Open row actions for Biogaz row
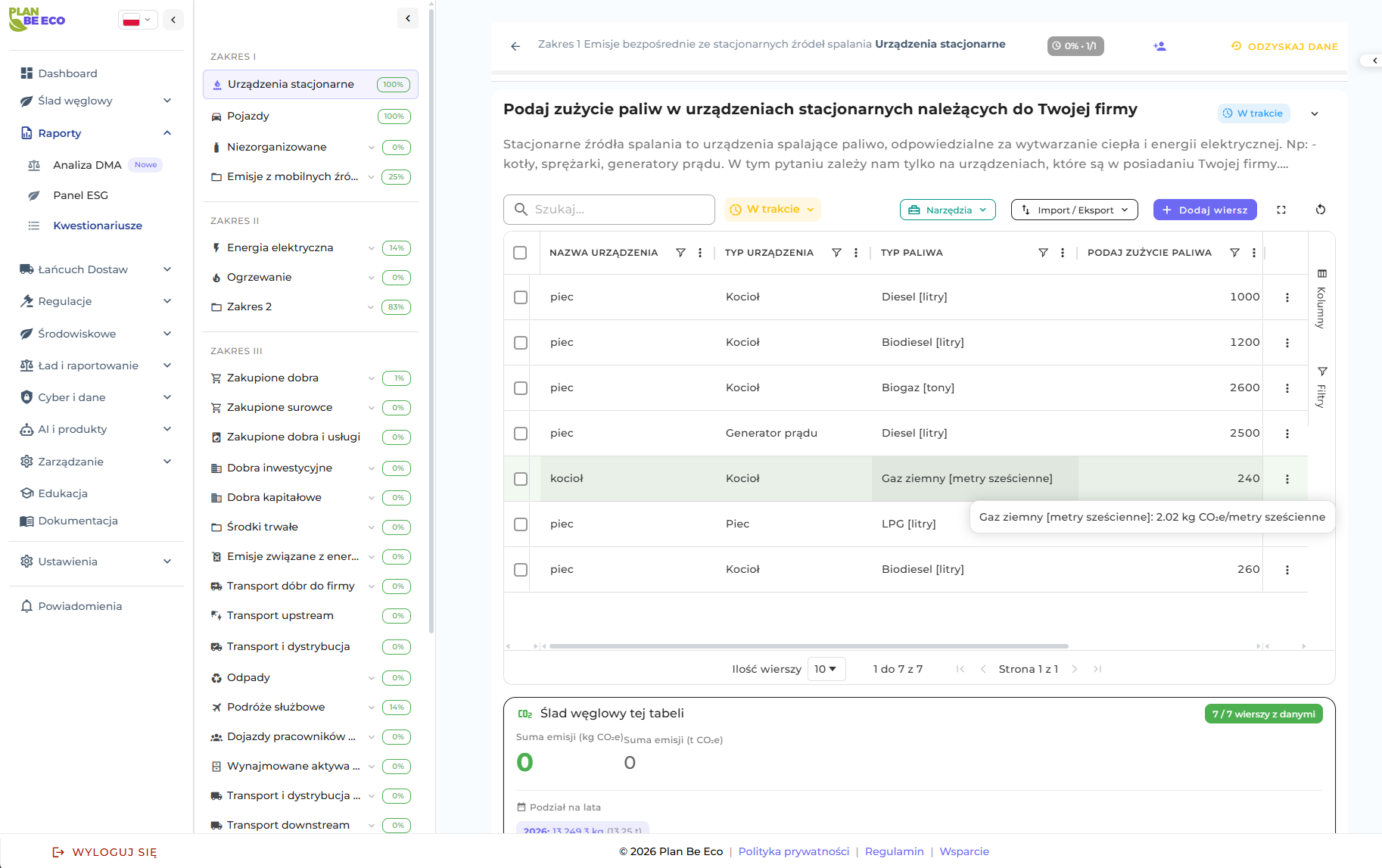The height and width of the screenshot is (868, 1382). (1287, 388)
